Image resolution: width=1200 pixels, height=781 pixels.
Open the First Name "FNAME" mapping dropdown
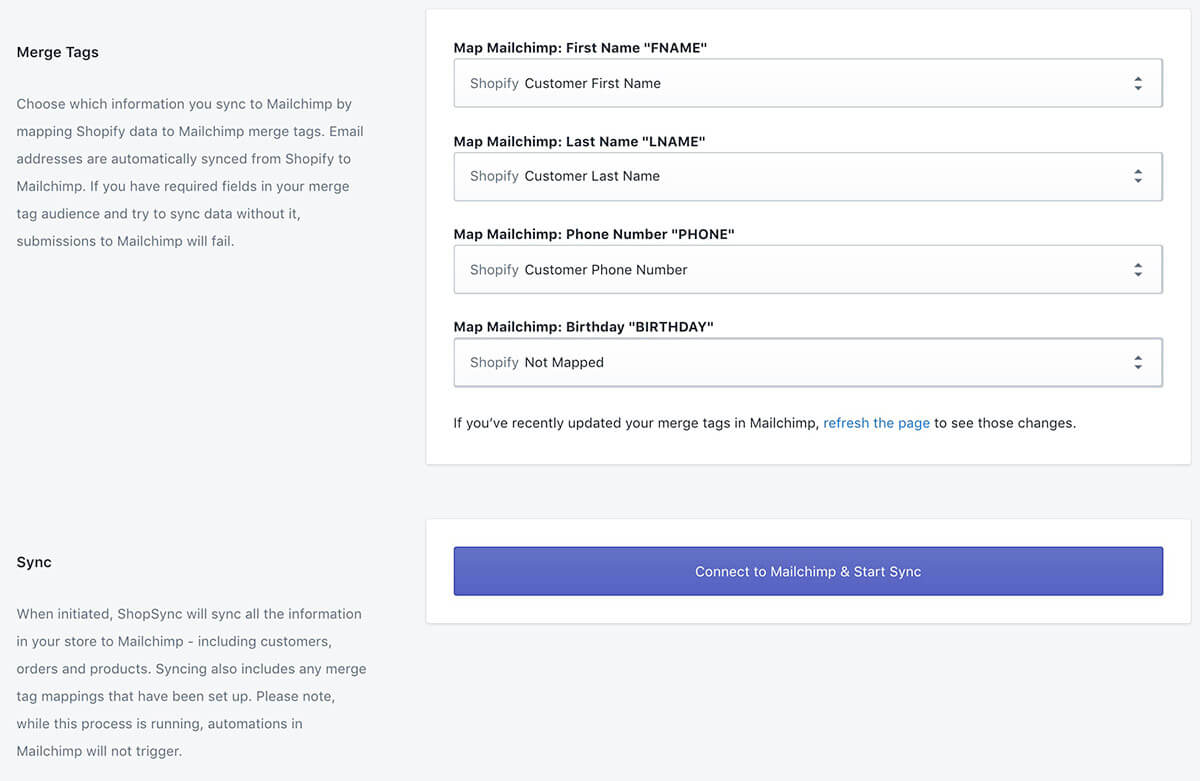pos(808,83)
